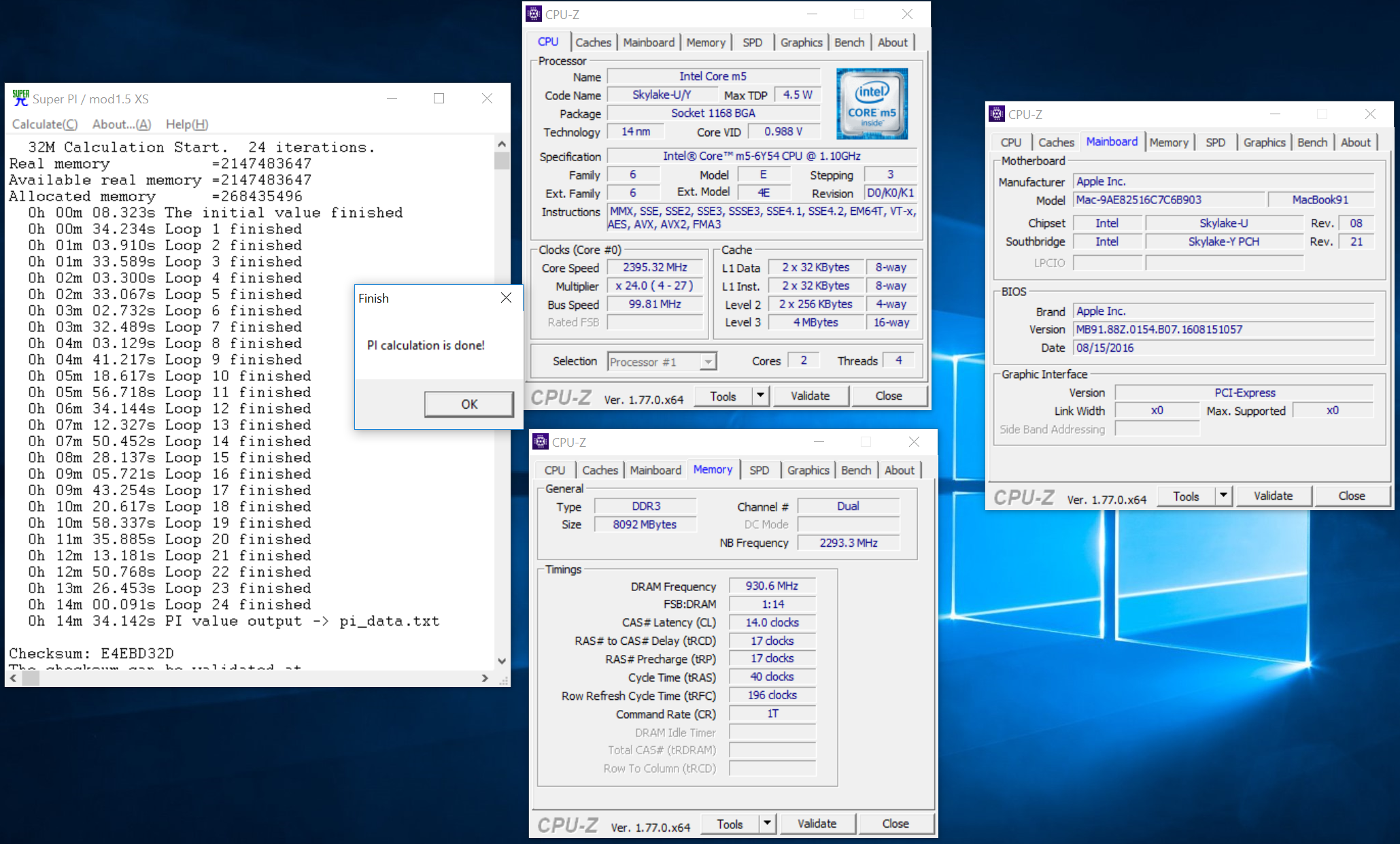The height and width of the screenshot is (844, 1400).
Task: Click the CPU-Z icon in the Memory window title bar
Action: [541, 441]
